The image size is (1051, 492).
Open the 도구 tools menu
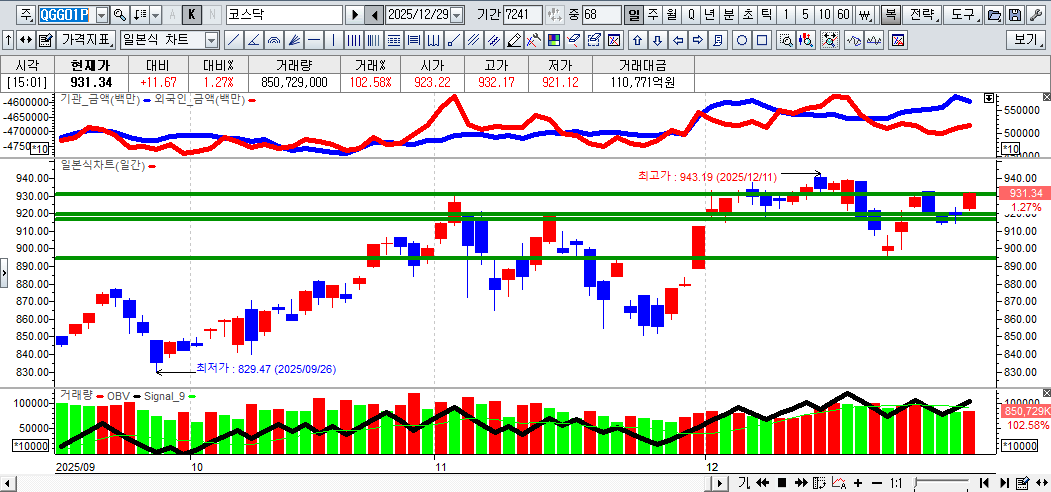coord(962,15)
